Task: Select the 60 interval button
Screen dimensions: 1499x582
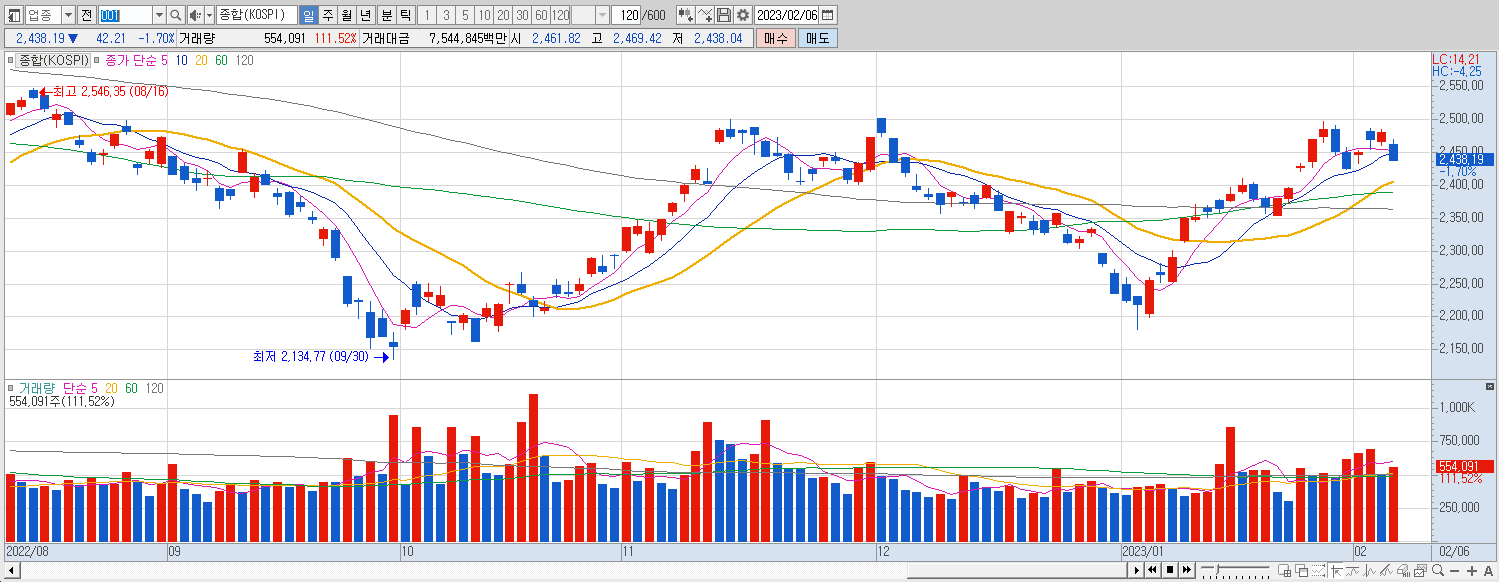Action: click(541, 15)
